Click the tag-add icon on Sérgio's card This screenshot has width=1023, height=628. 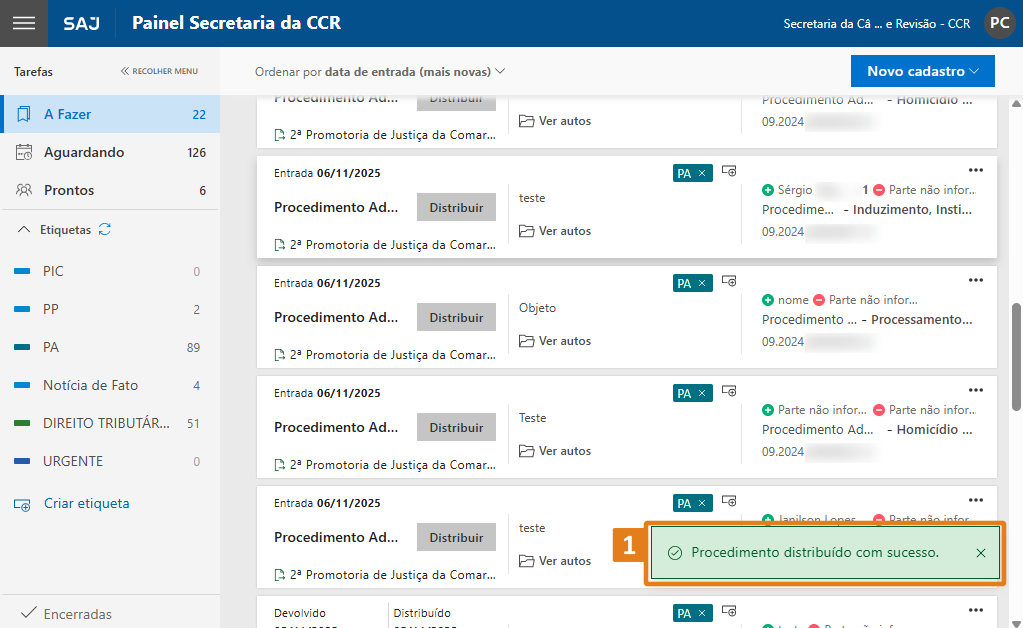(730, 172)
